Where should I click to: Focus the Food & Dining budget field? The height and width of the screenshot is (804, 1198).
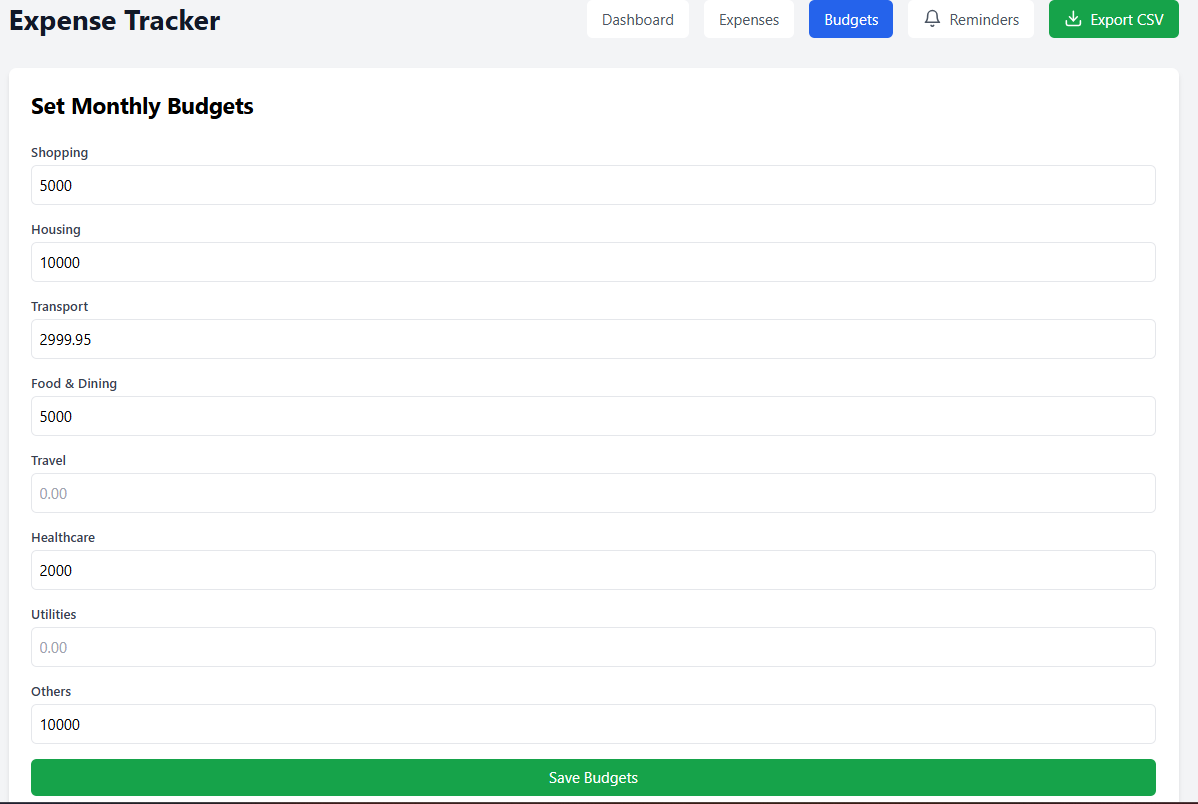pyautogui.click(x=593, y=416)
